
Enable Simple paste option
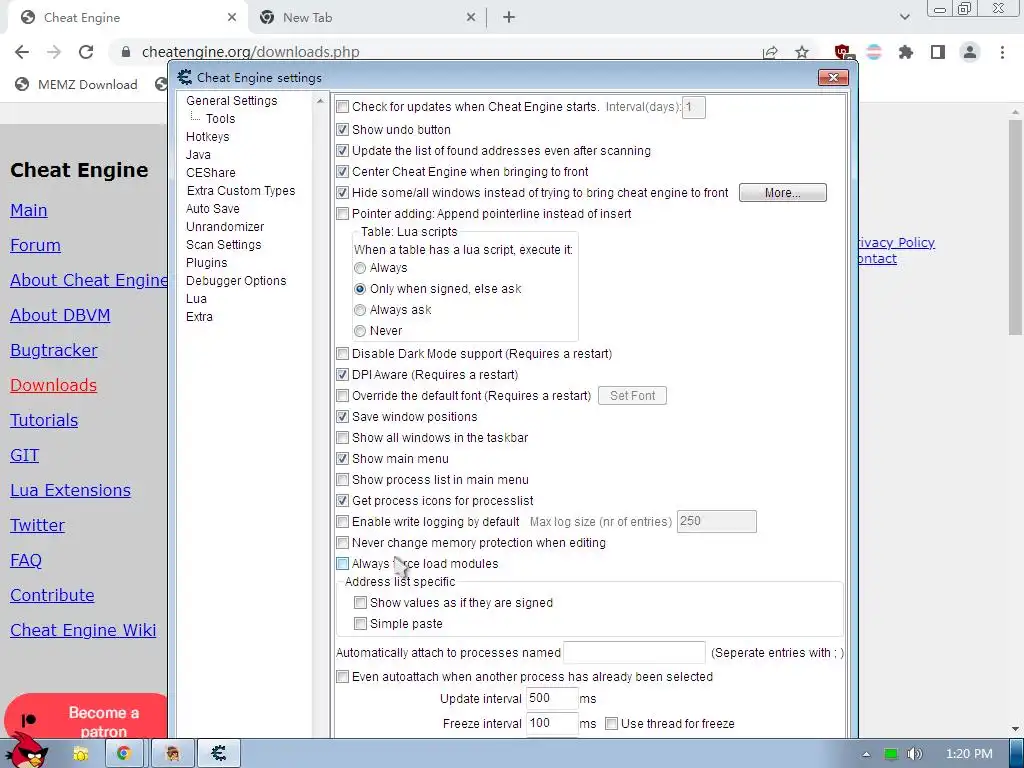360,624
